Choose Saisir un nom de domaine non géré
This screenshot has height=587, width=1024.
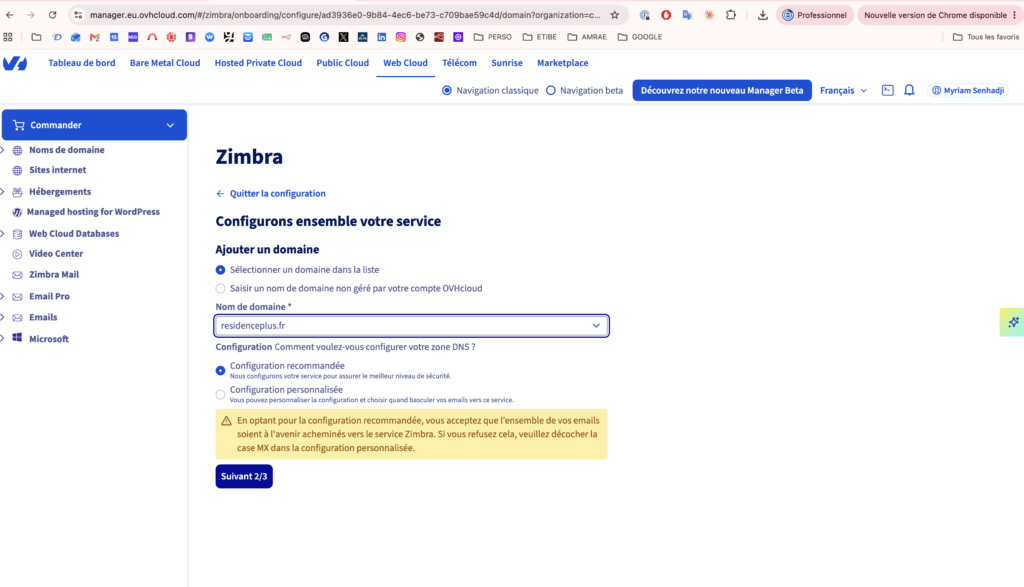point(220,288)
